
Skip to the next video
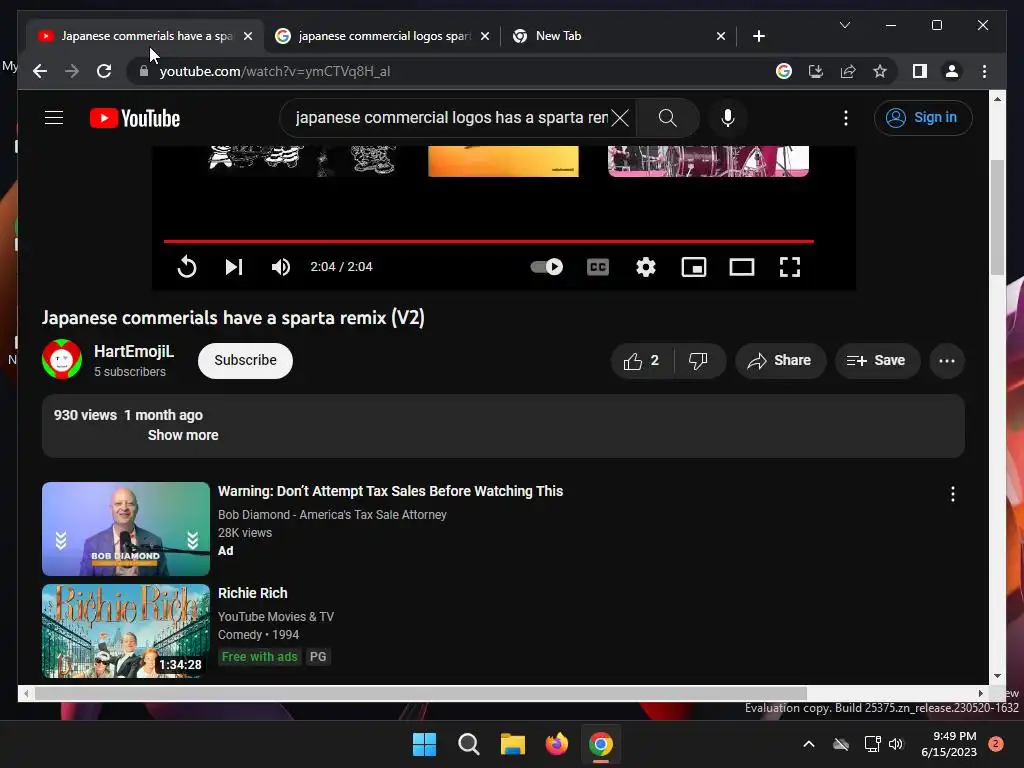234,266
